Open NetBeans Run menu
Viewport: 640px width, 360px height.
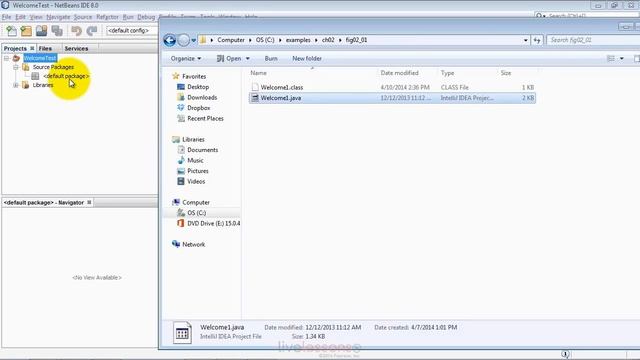[128, 17]
